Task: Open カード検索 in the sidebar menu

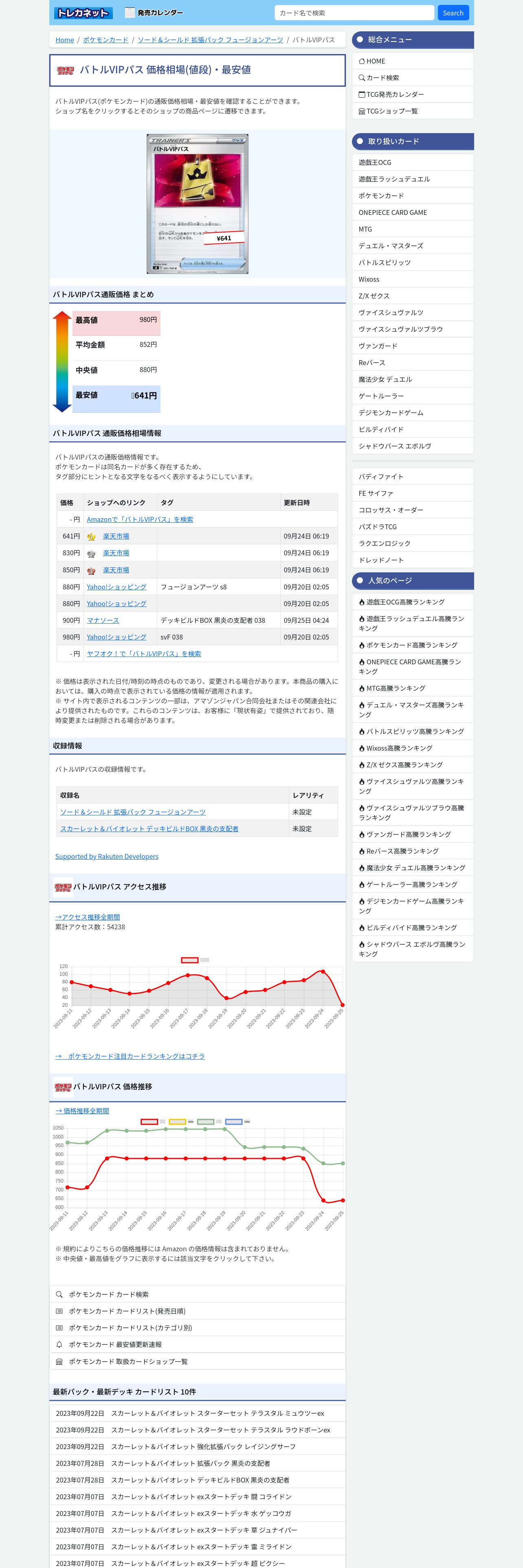Action: coord(413,78)
